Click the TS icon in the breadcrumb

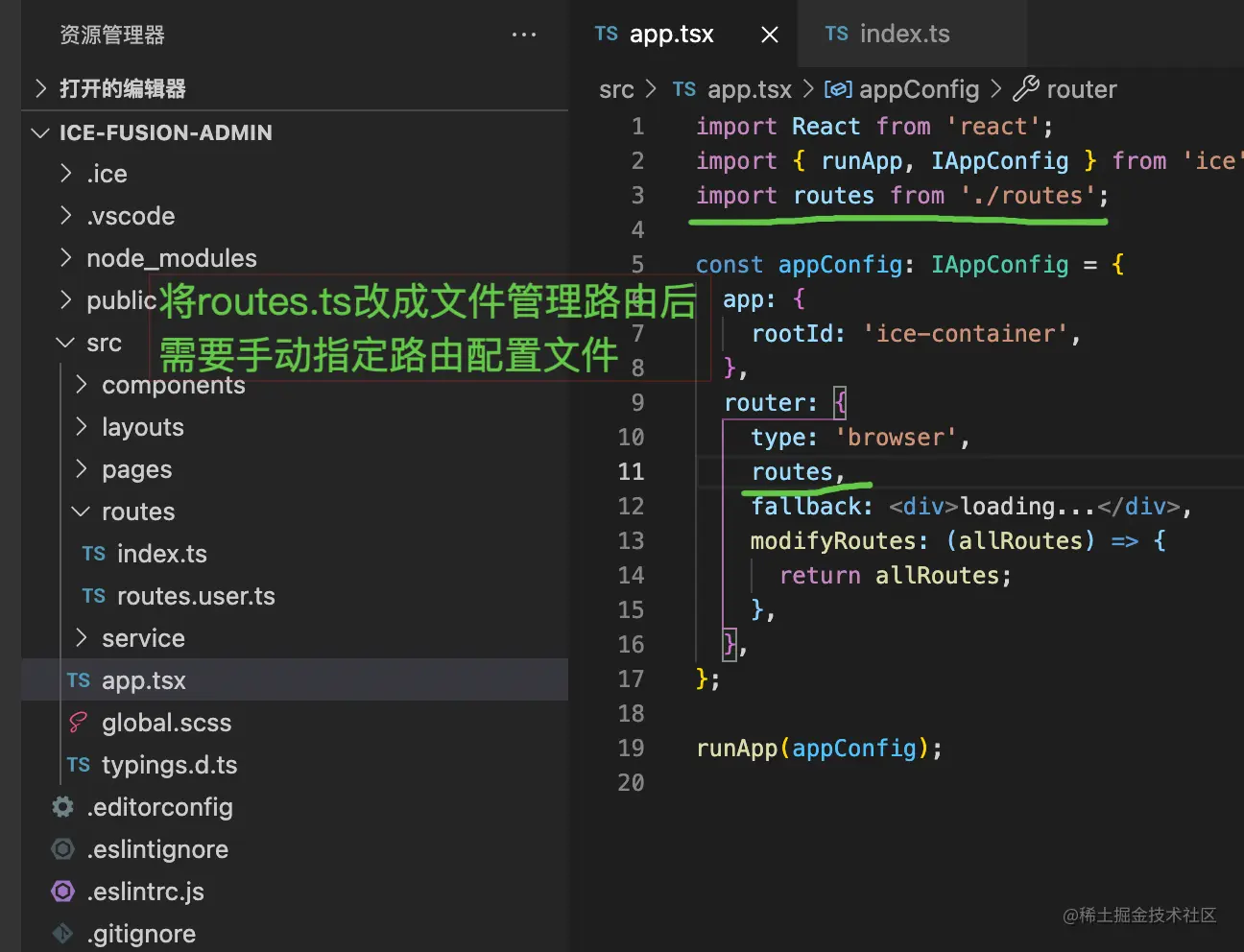[x=683, y=89]
